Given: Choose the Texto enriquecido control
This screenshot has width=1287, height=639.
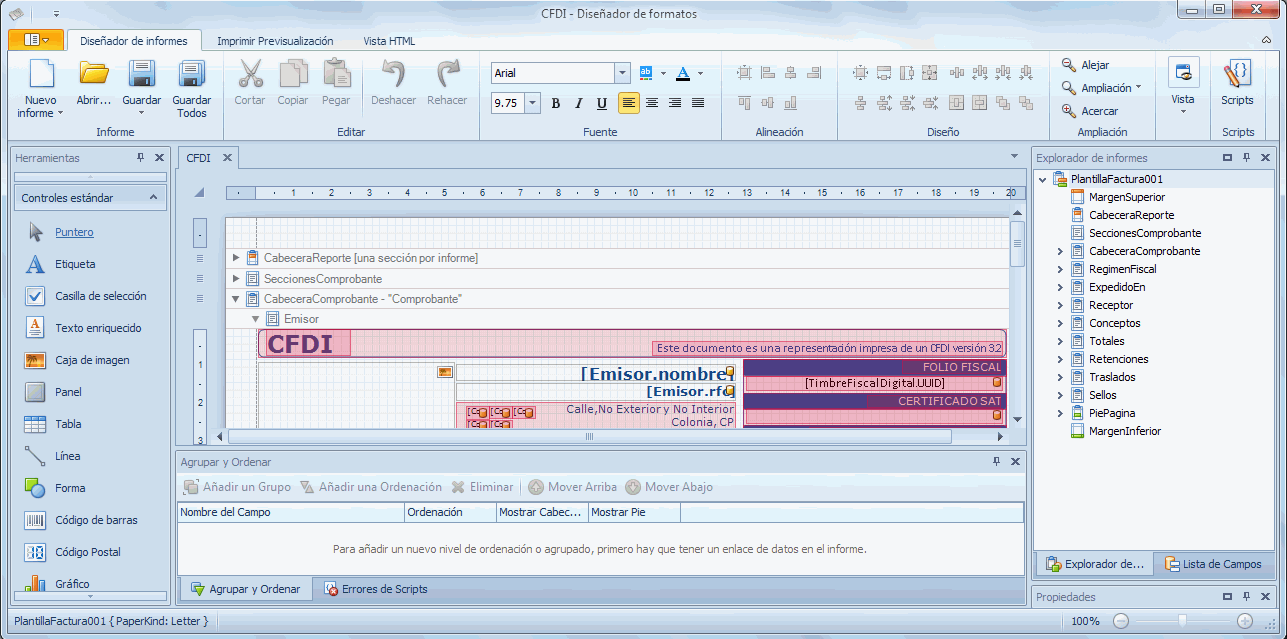Looking at the screenshot, I should click(x=36, y=328).
